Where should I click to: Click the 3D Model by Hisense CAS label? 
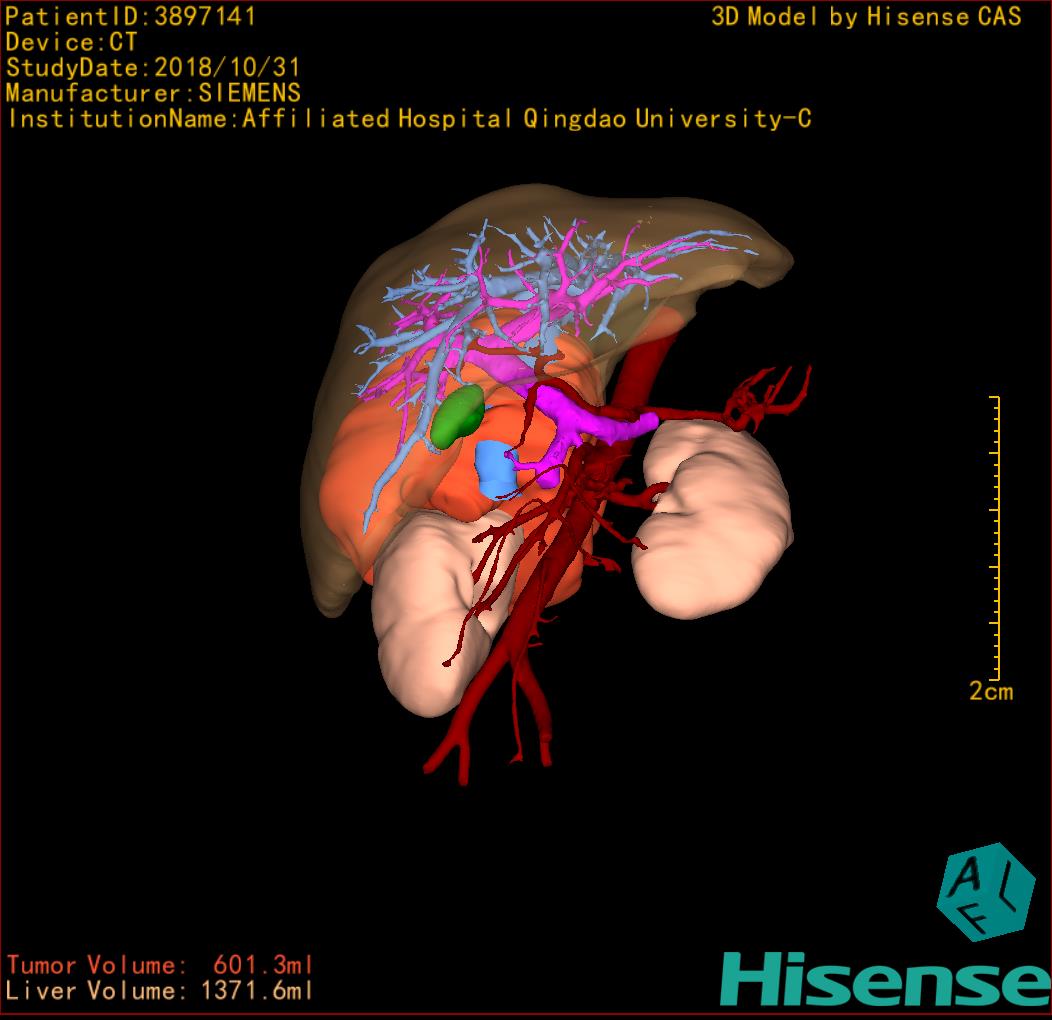pos(866,17)
